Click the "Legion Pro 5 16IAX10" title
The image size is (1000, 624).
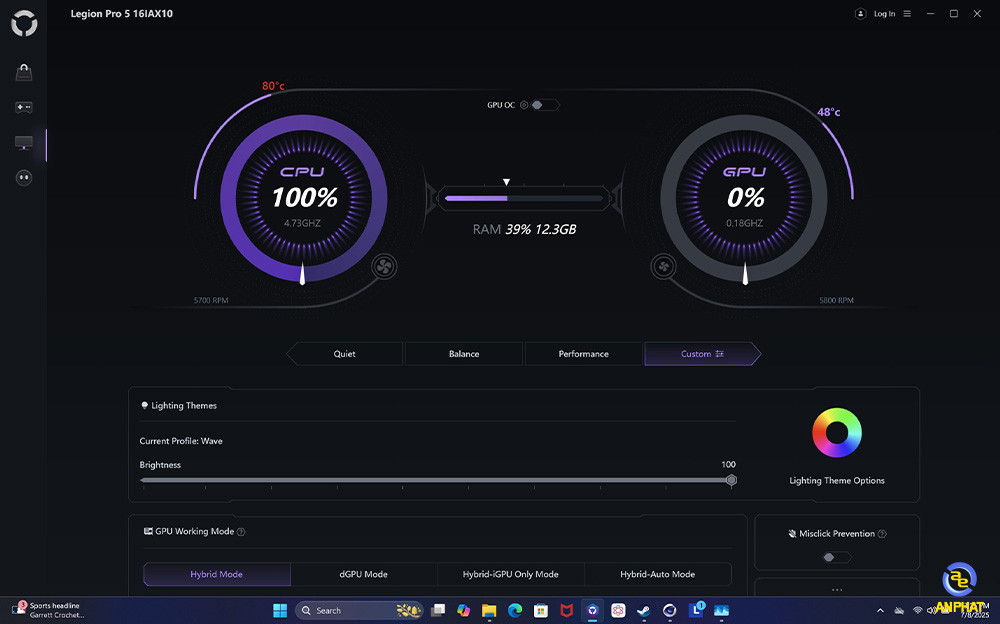[122, 13]
